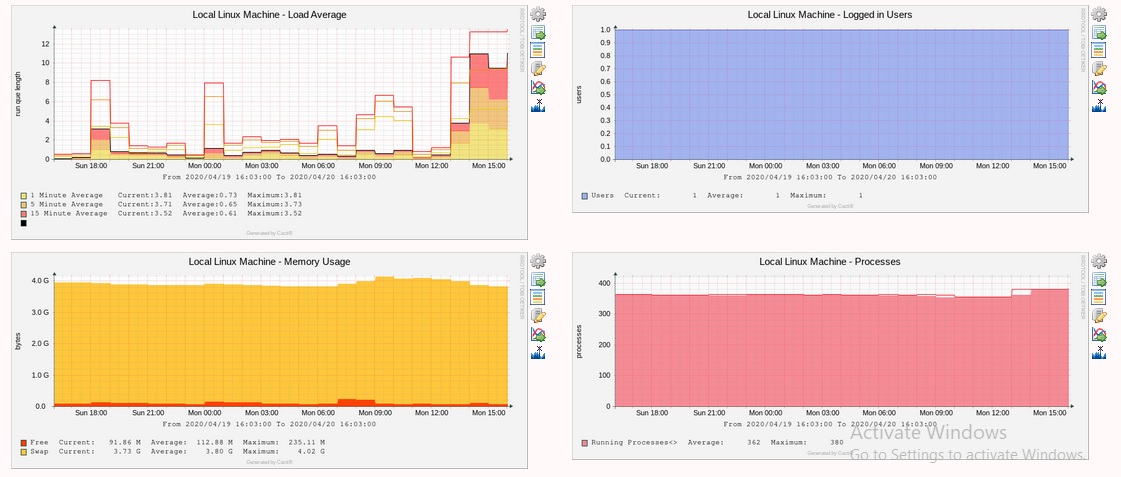Open the gear icon beside Processes graph
The width and height of the screenshot is (1121, 477).
[1099, 262]
